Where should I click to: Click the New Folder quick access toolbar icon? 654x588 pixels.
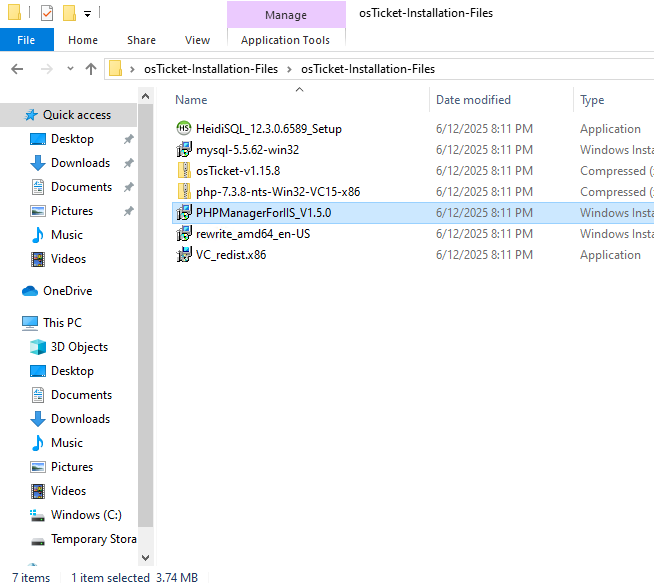[69, 13]
